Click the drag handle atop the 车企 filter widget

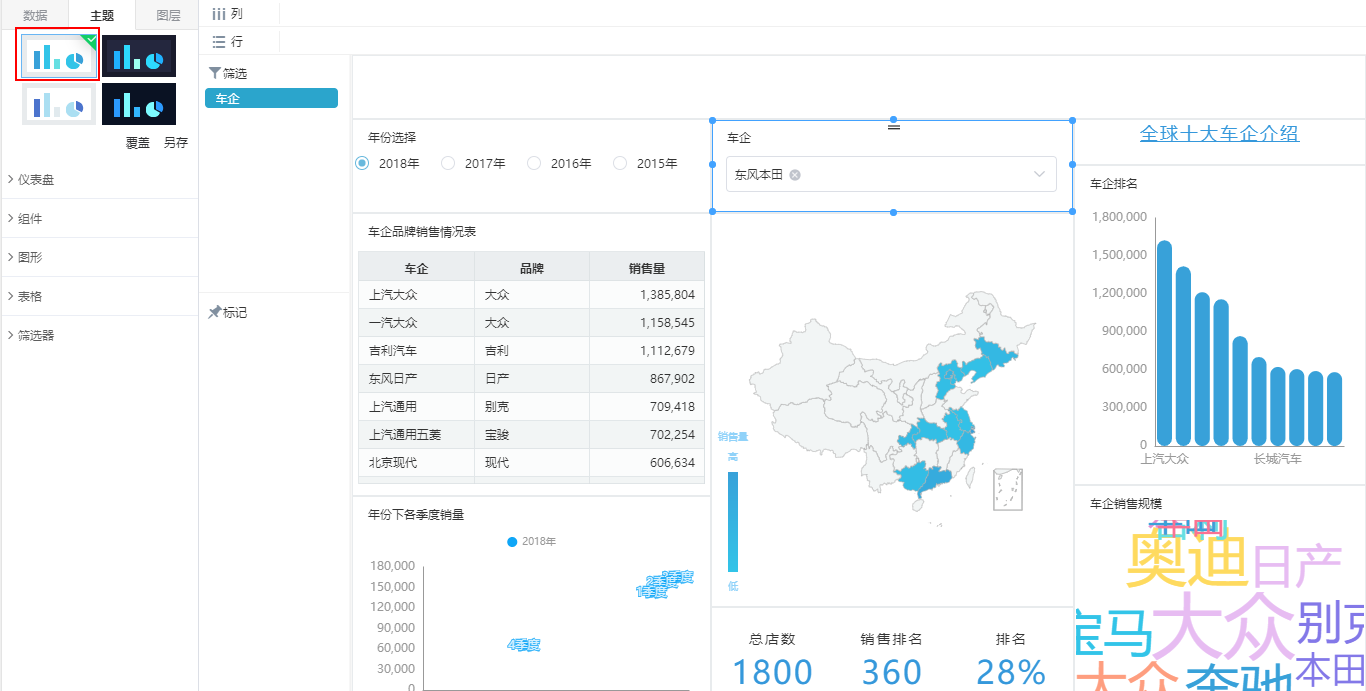[894, 127]
